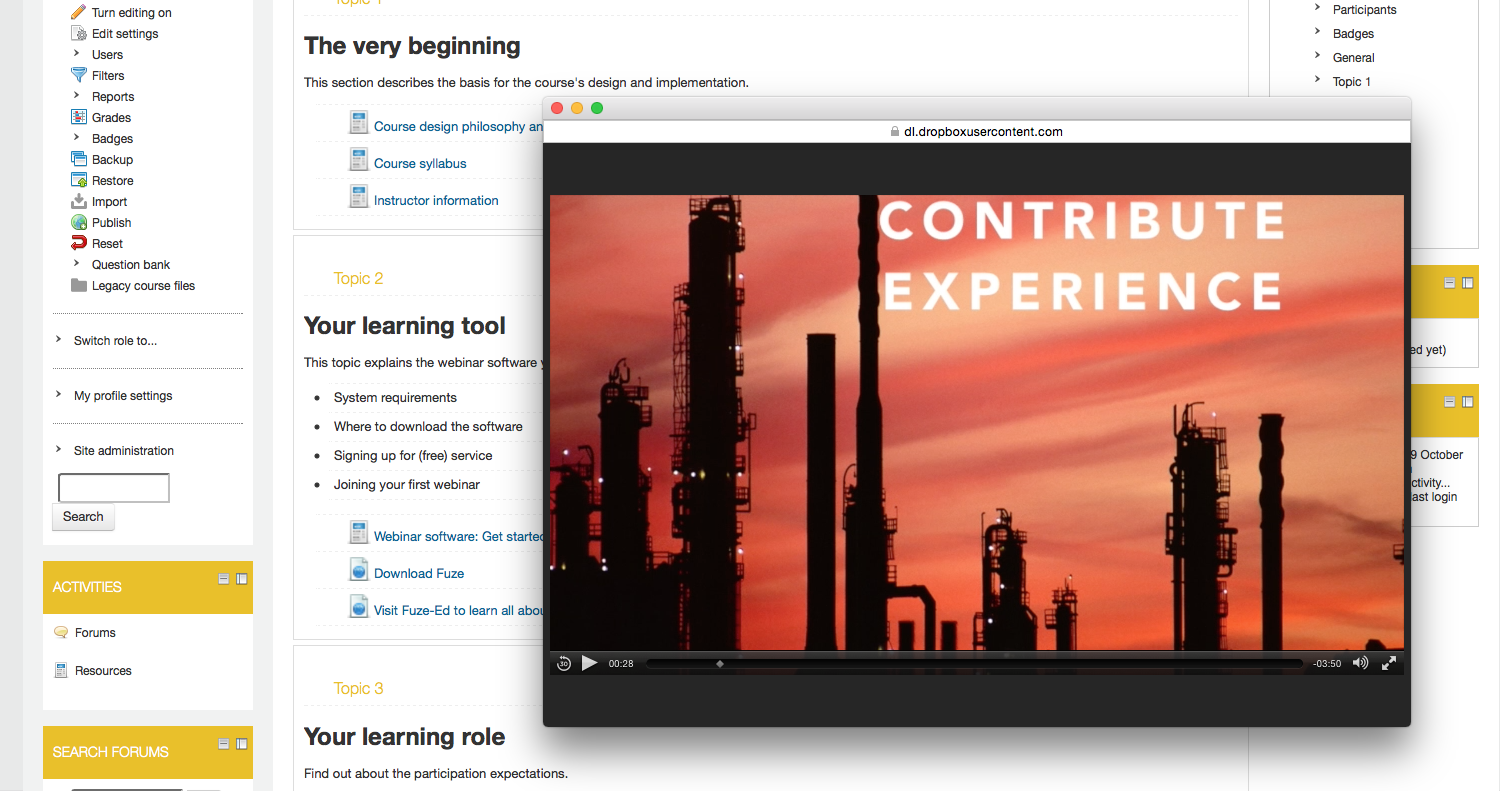Expand My profile settings section
This screenshot has height=791, width=1500.
click(59, 395)
